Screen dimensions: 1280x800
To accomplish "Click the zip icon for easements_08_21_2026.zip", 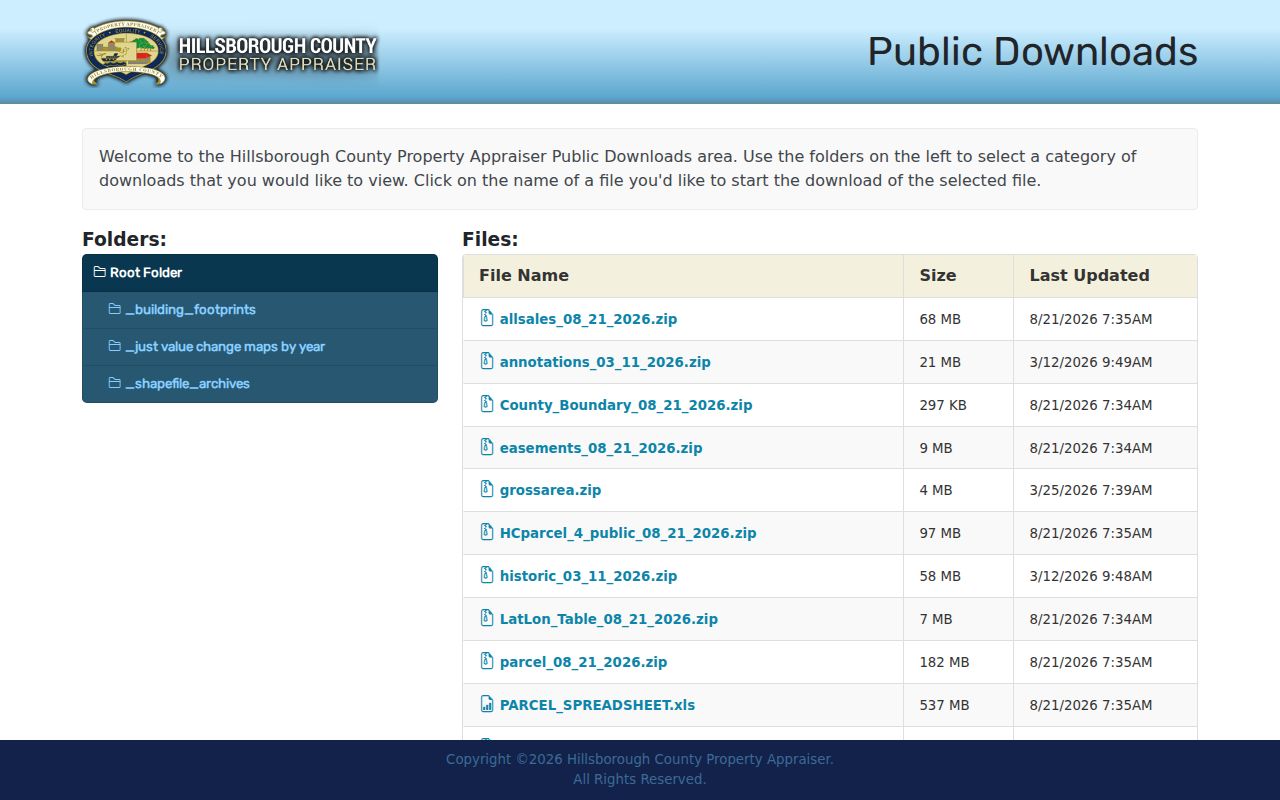I will tap(487, 447).
